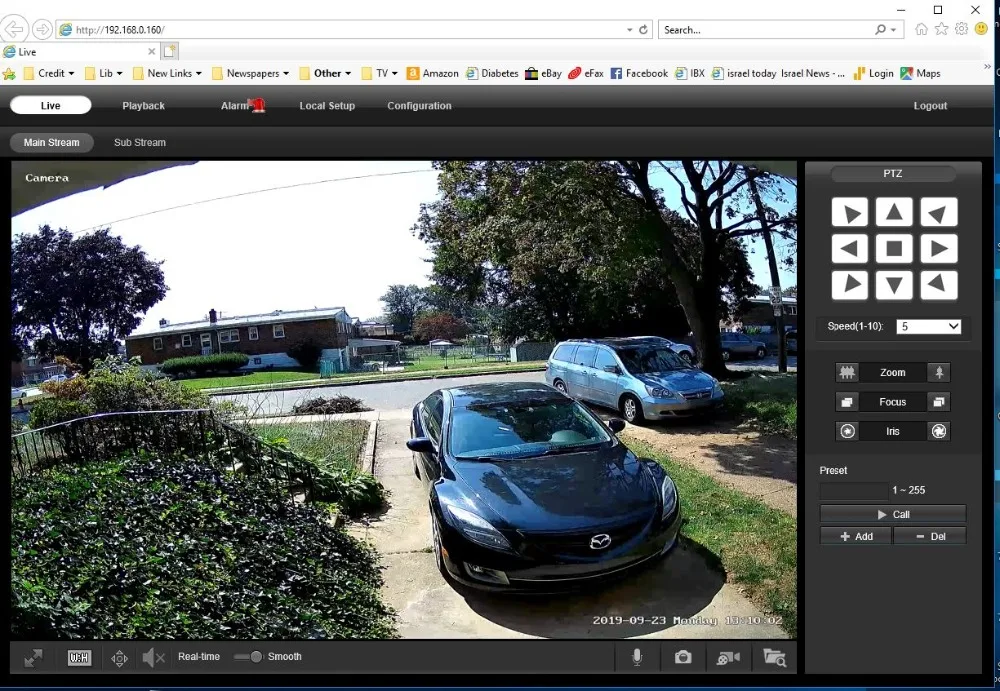Open the Speed(1-10) dropdown
This screenshot has width=1000, height=691.
pyautogui.click(x=928, y=326)
